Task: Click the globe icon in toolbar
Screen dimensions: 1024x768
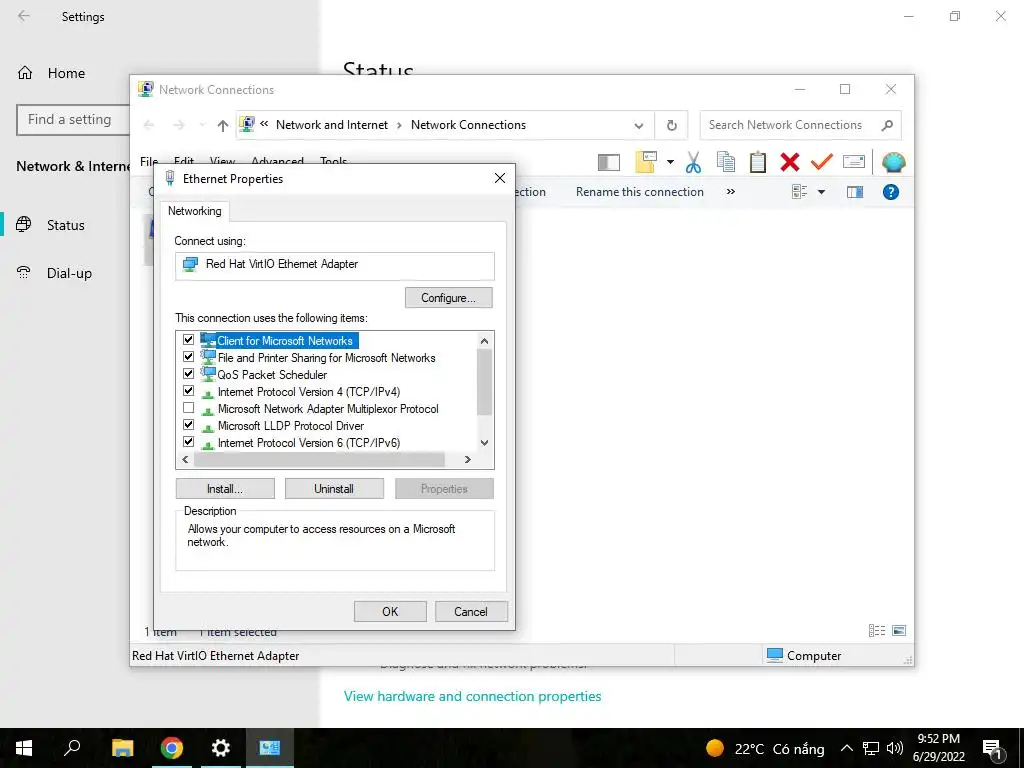Action: click(893, 162)
